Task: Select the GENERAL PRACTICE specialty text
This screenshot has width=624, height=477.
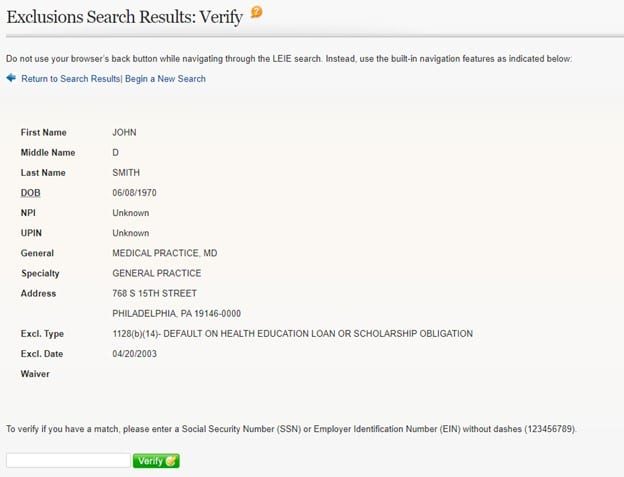Action: 157,273
